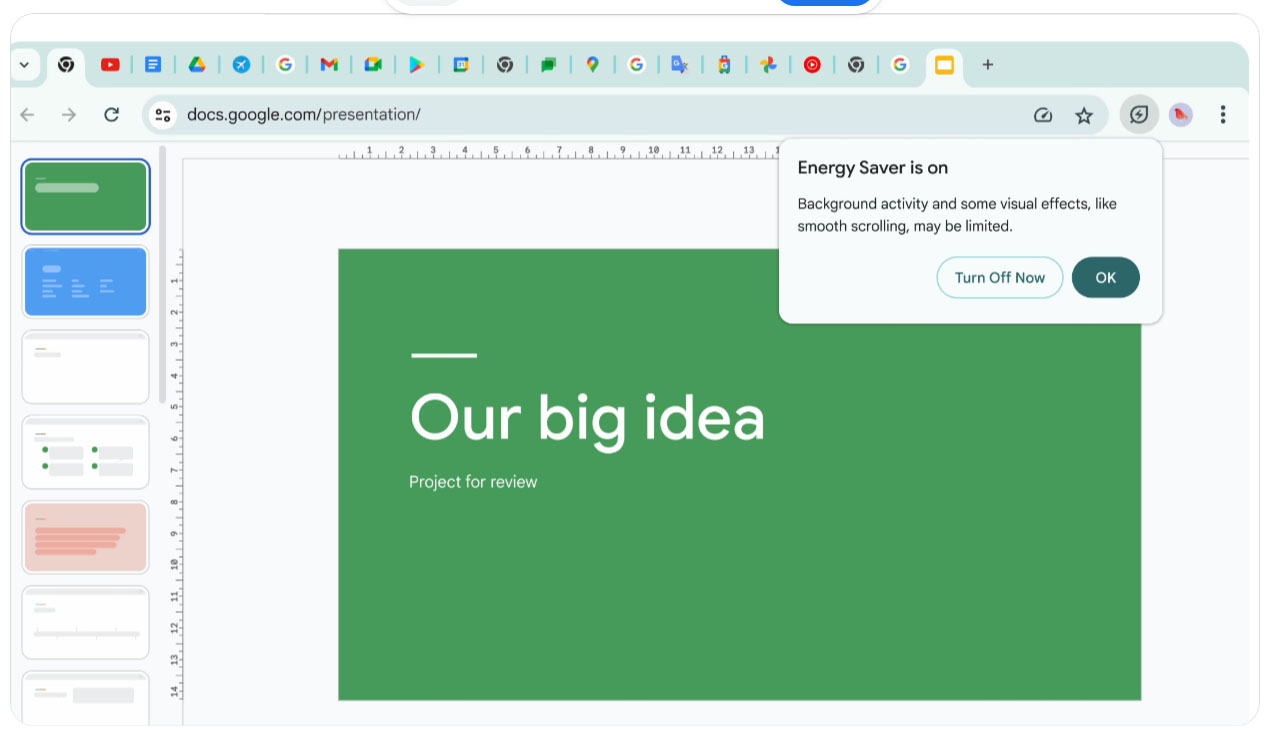Select the blue second slide thumbnail
This screenshot has height=735, width=1269.
click(86, 282)
